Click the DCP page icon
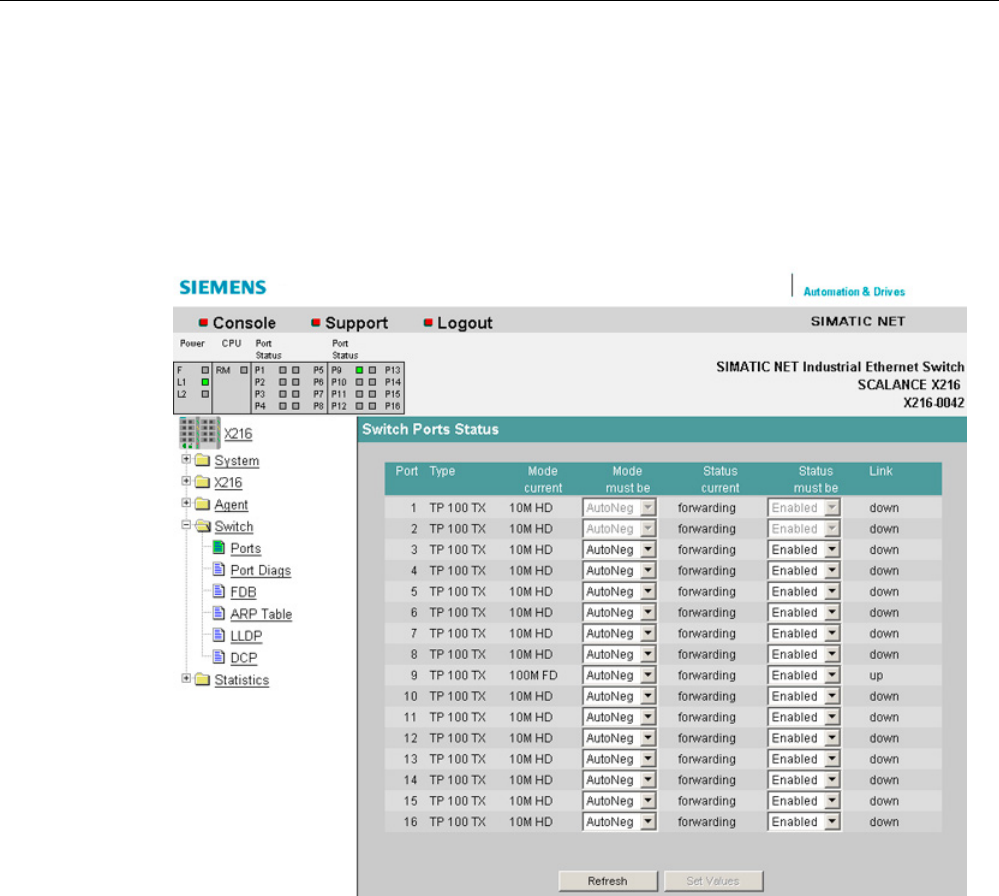 (x=219, y=656)
